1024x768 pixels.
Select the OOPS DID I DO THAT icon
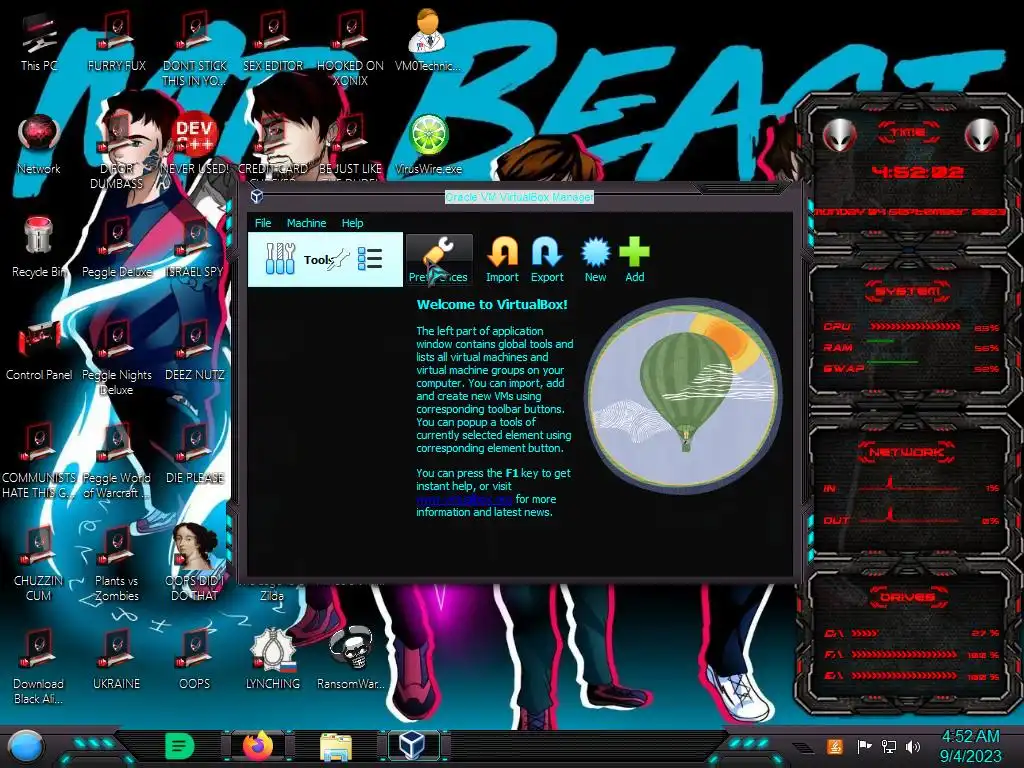(x=195, y=562)
